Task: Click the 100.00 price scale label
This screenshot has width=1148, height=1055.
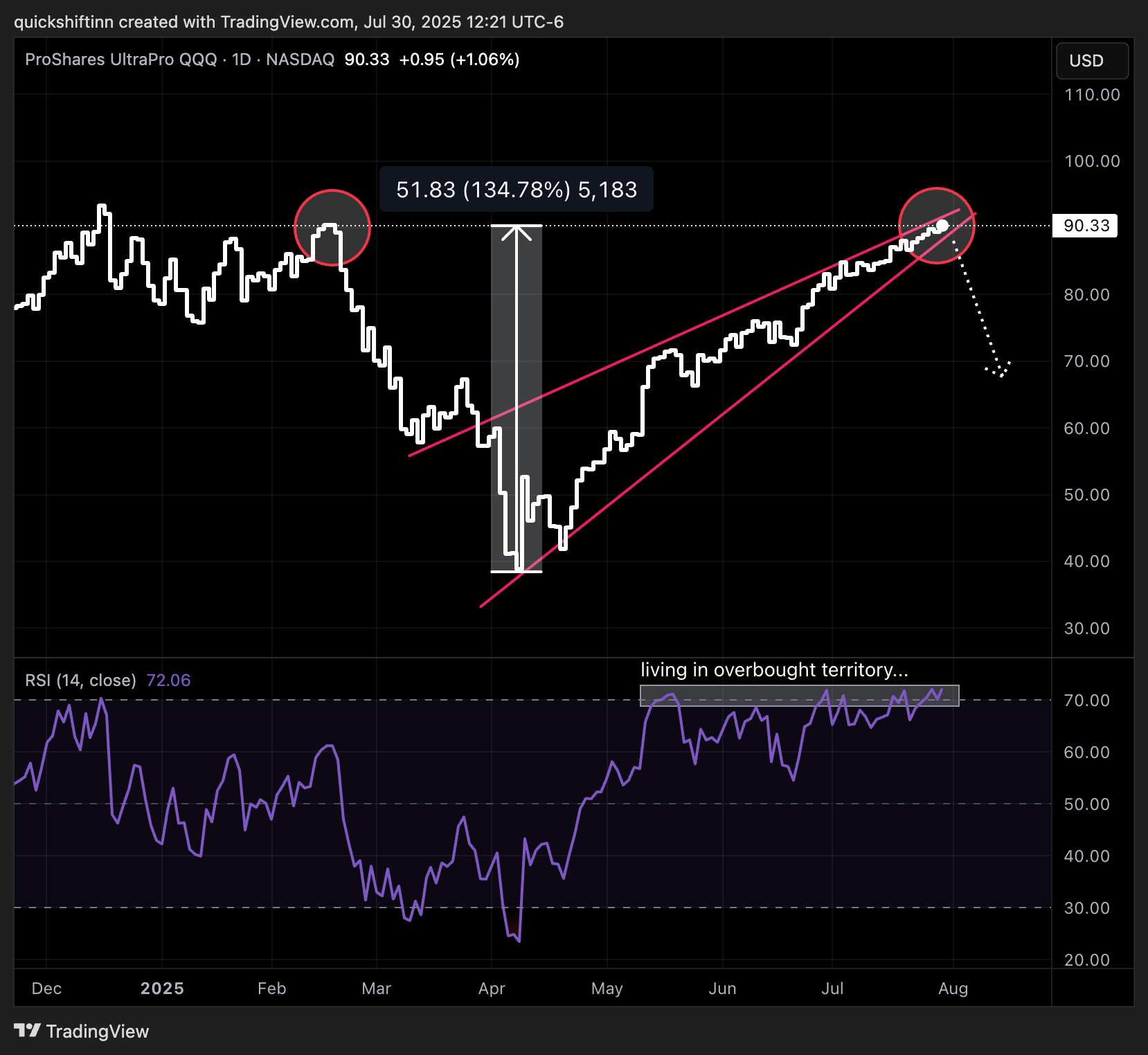Action: click(1092, 161)
